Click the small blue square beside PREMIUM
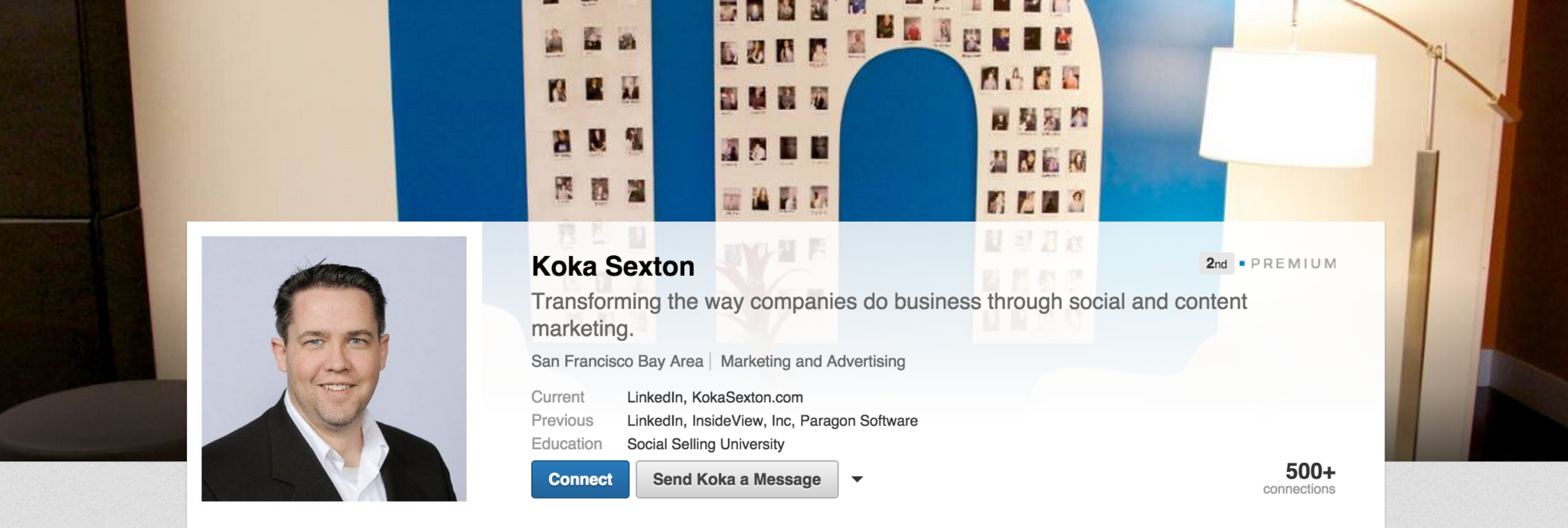 pyautogui.click(x=1242, y=264)
